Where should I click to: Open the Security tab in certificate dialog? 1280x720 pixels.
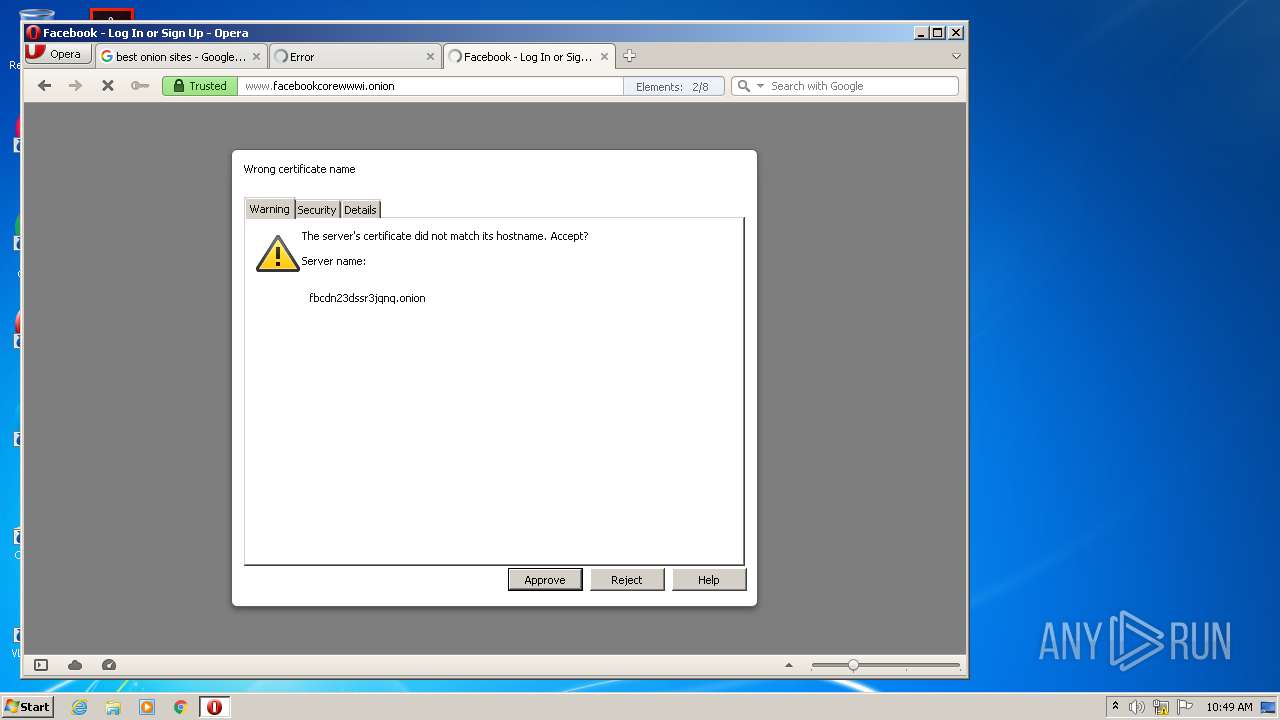point(317,209)
